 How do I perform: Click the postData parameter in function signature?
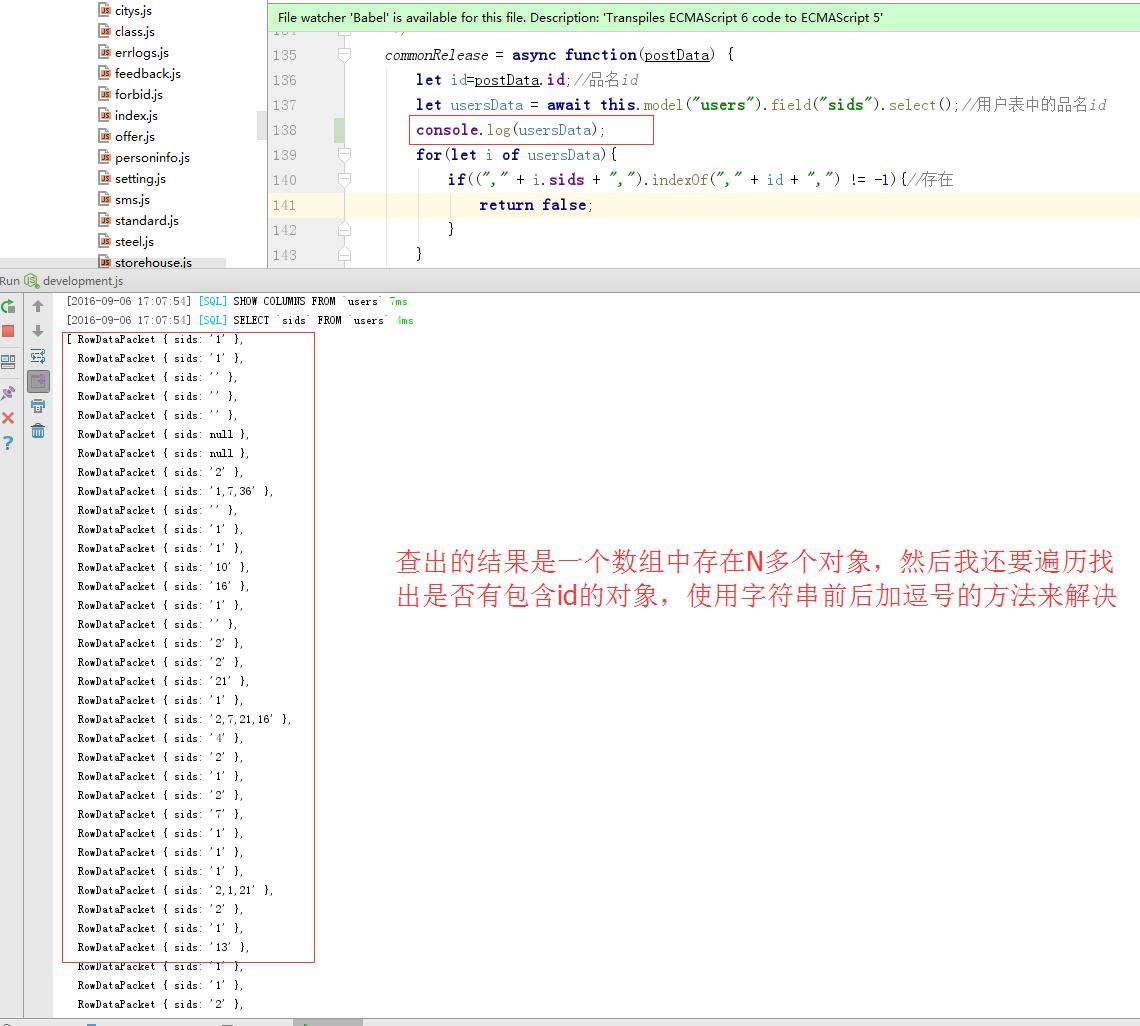[676, 55]
